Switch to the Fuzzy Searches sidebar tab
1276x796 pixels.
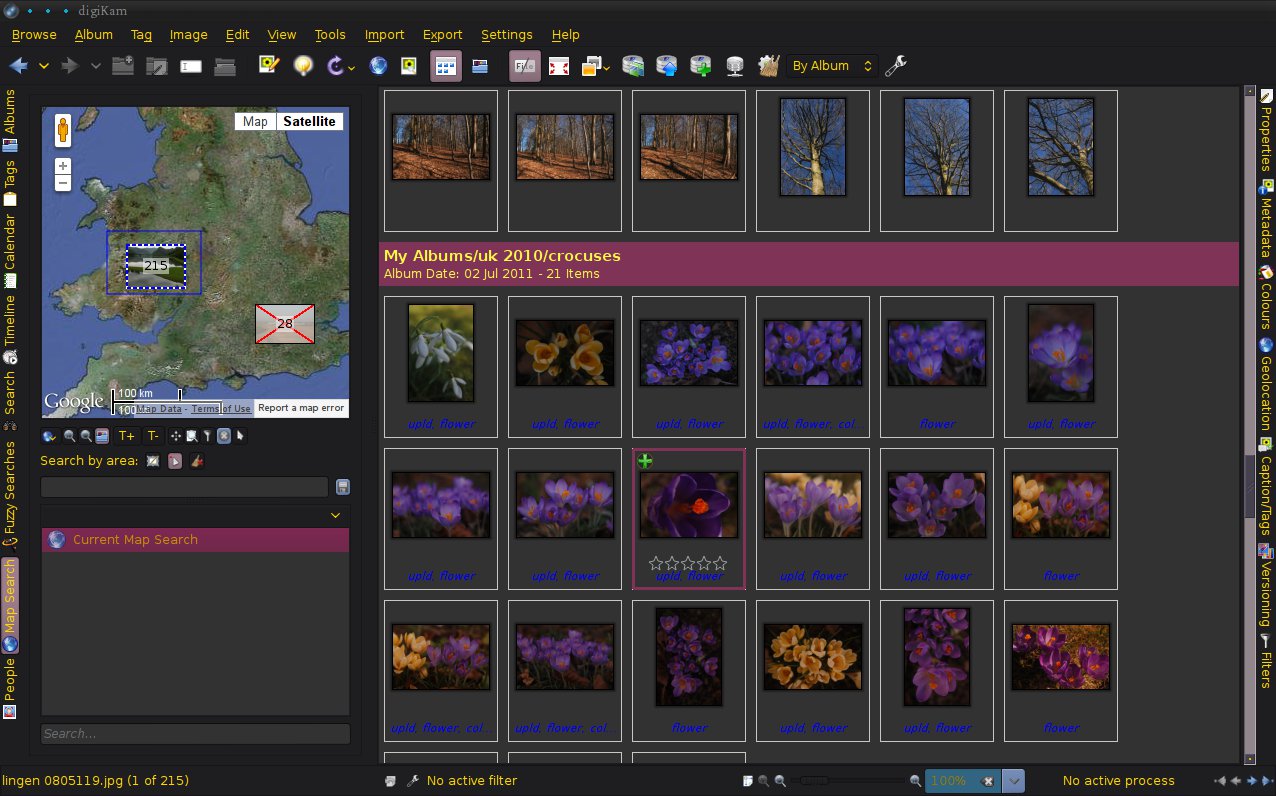click(x=10, y=494)
